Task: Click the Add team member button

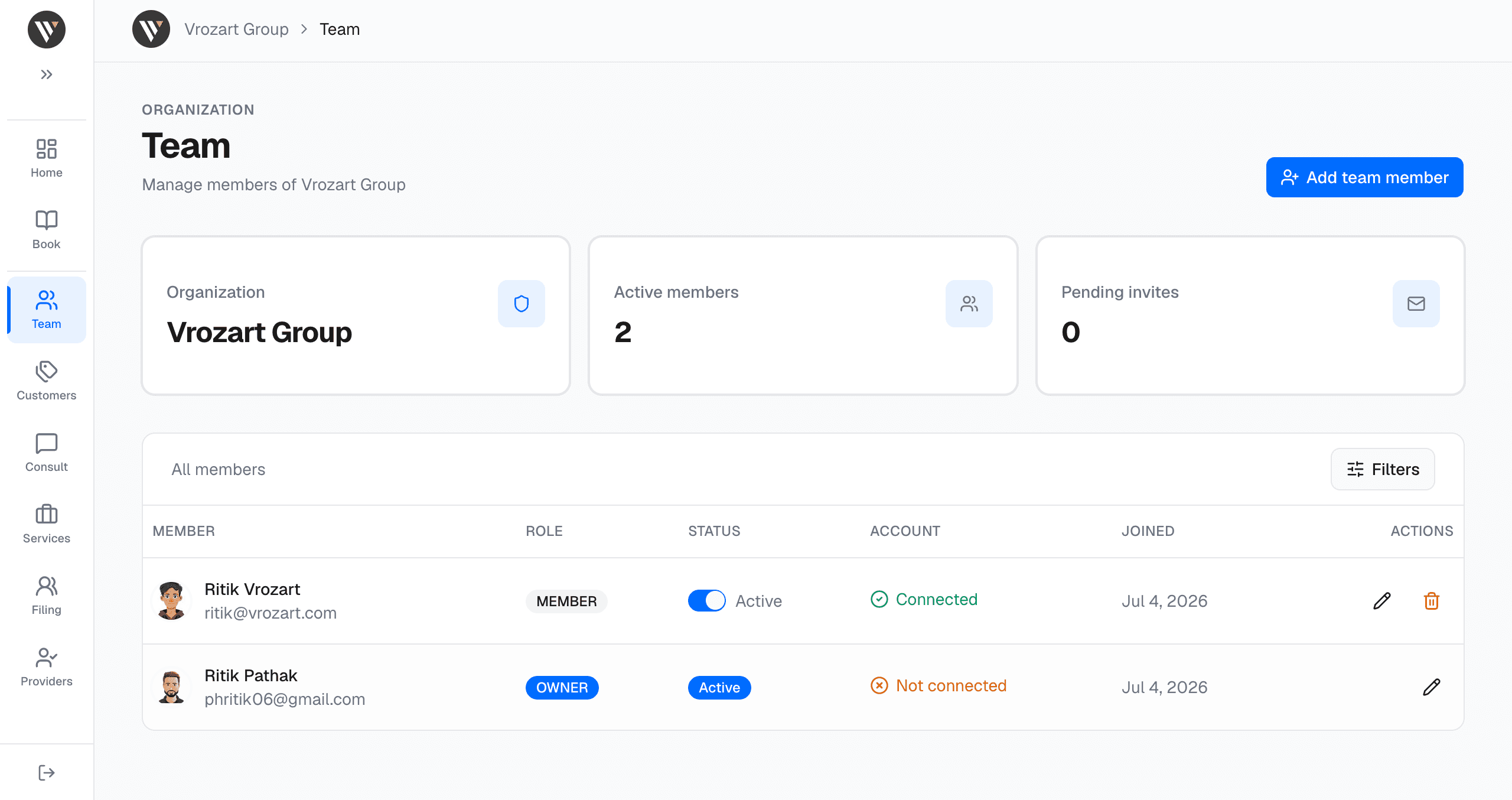Action: 1364,177
